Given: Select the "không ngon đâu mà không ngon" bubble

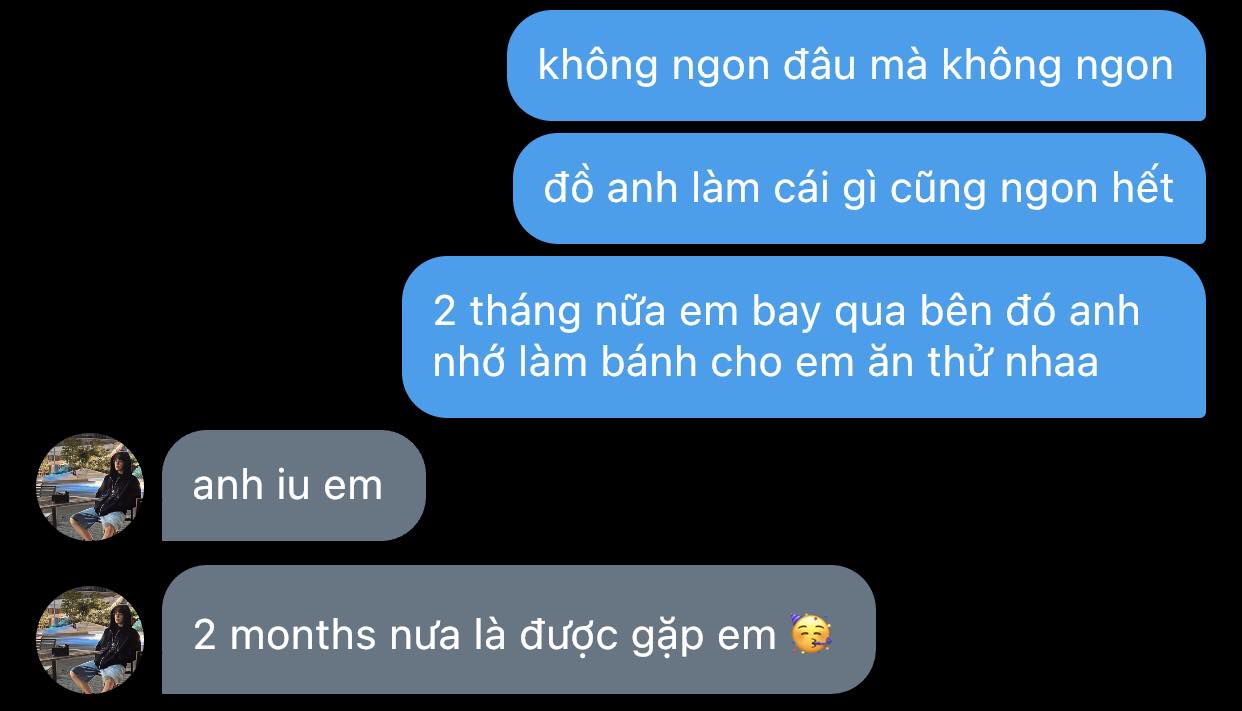Looking at the screenshot, I should pos(856,66).
